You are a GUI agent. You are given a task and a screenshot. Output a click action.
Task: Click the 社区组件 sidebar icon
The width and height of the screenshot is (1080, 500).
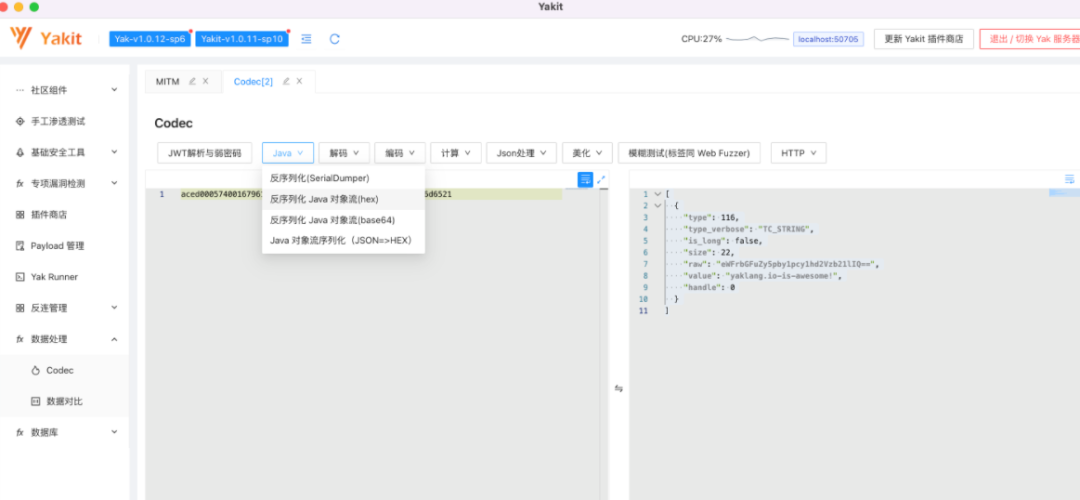click(x=20, y=90)
